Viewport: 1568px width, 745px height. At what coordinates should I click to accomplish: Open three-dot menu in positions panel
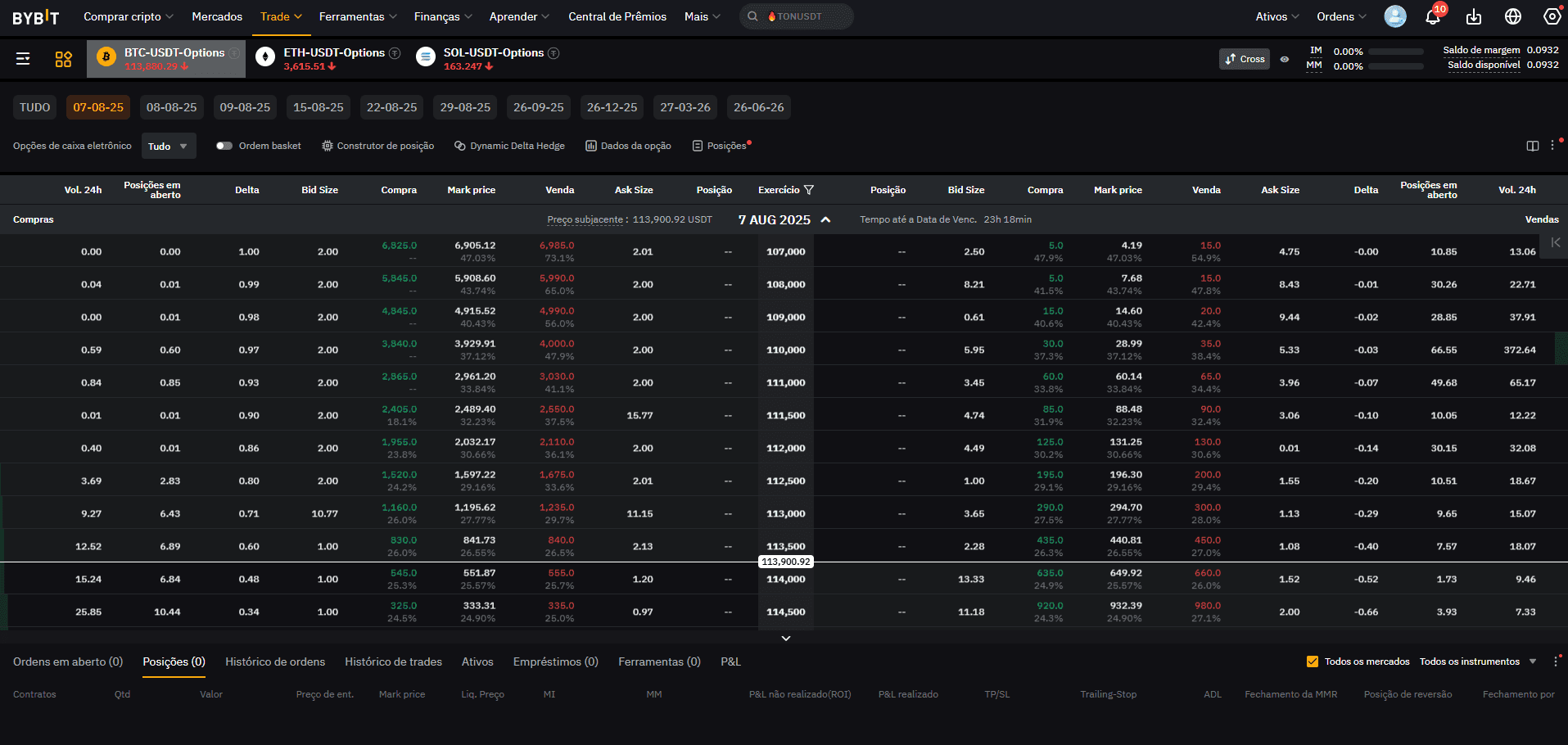tap(1556, 661)
